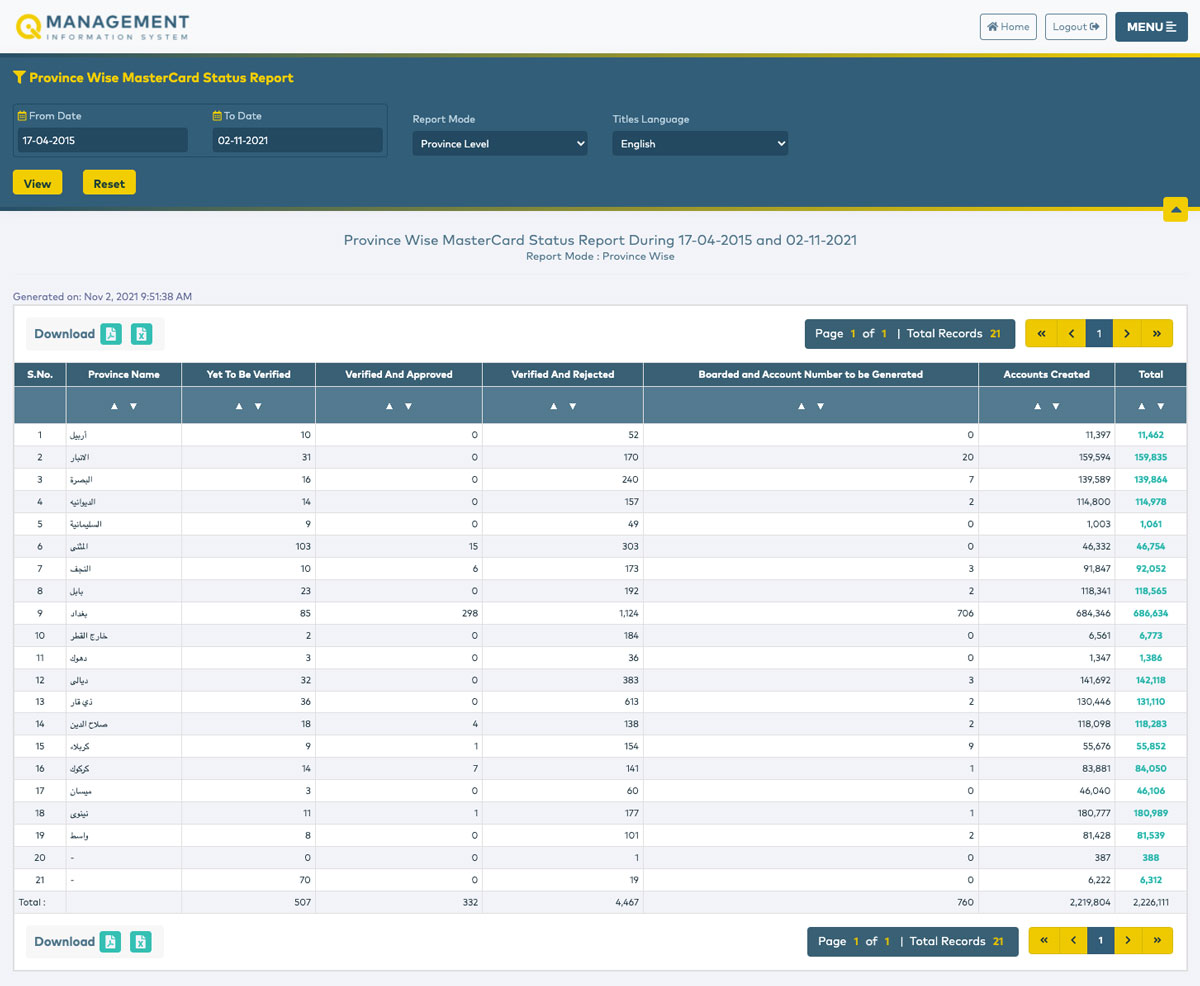
Task: Sort Accounts Created column ascending
Action: coord(1037,406)
